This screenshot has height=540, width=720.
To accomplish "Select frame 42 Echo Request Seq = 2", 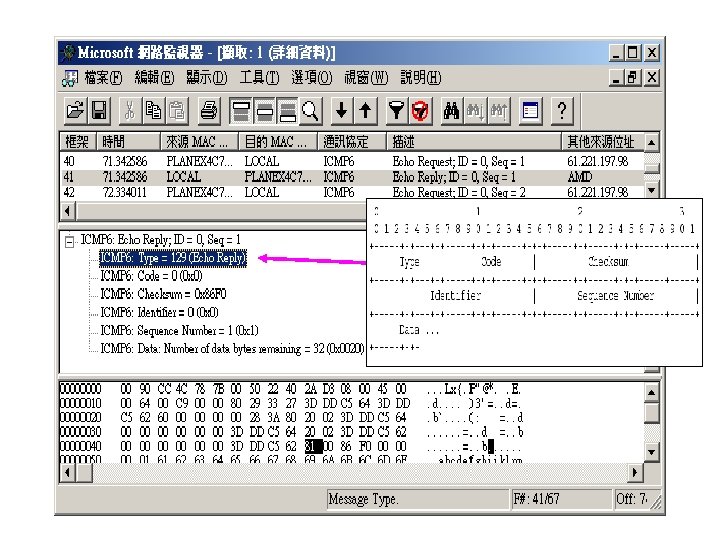I will (352, 192).
